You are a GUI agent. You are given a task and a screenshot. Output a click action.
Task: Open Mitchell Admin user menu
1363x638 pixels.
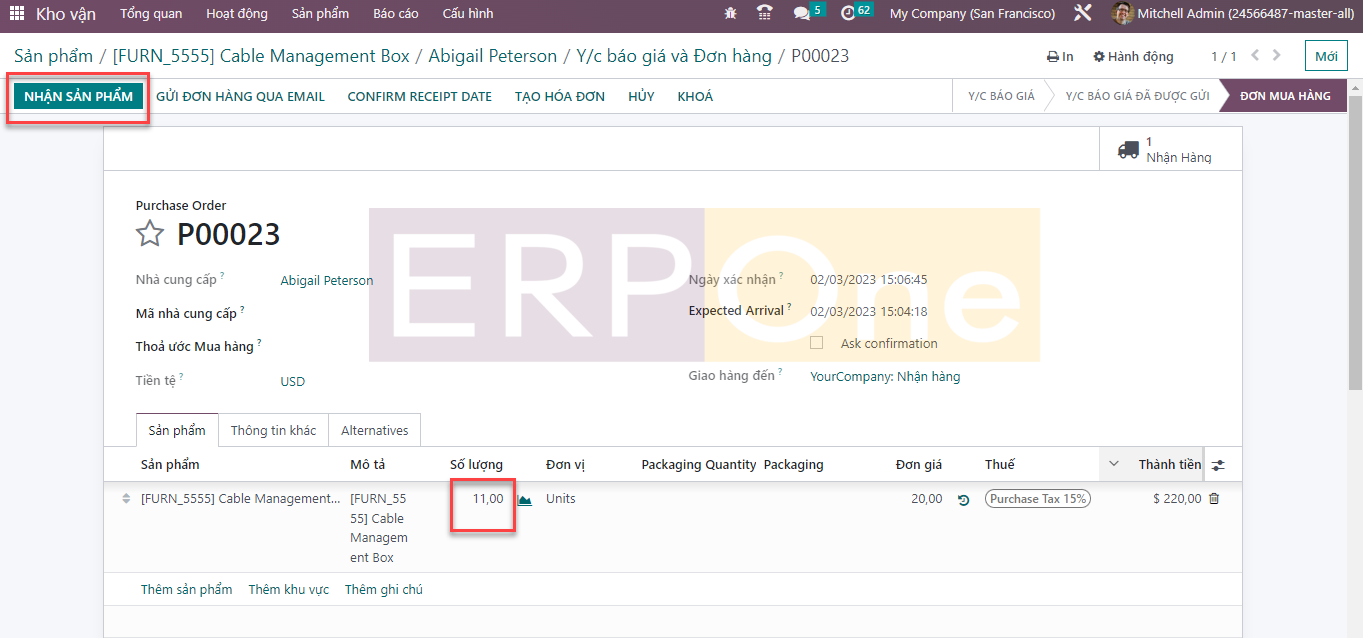pos(1231,14)
